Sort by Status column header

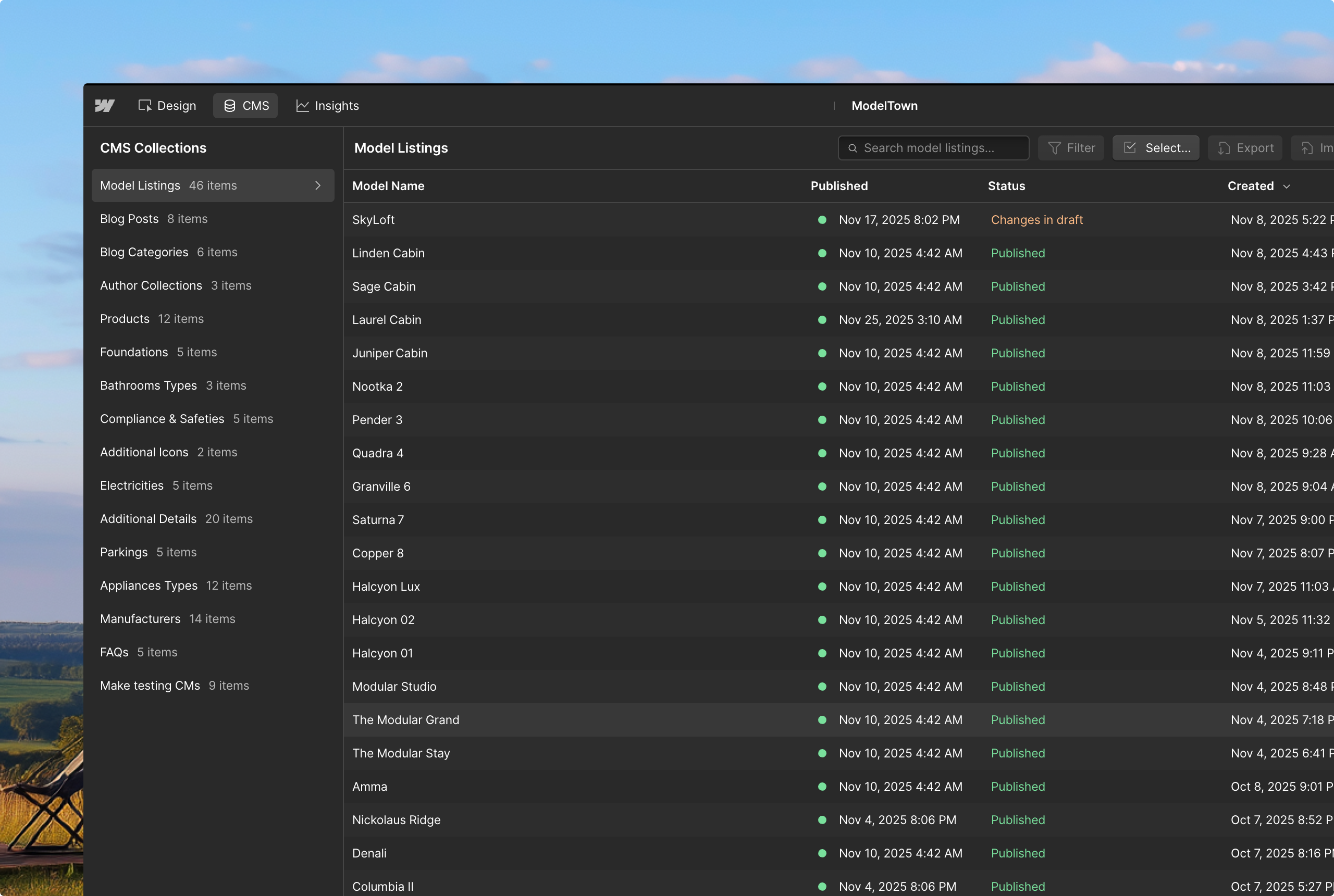[1006, 186]
